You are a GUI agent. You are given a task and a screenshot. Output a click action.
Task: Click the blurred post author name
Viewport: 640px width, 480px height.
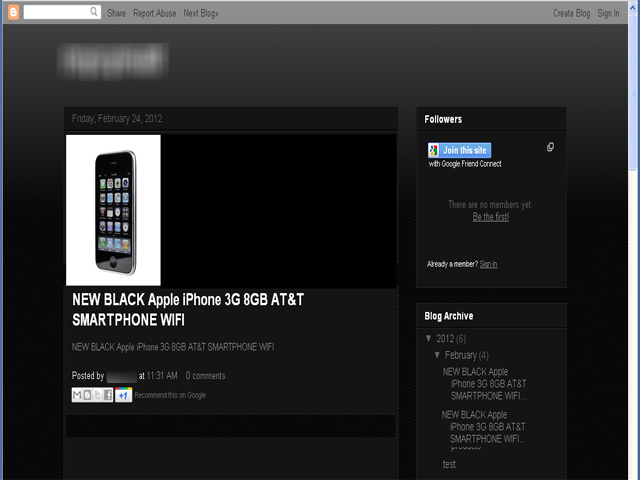point(122,376)
